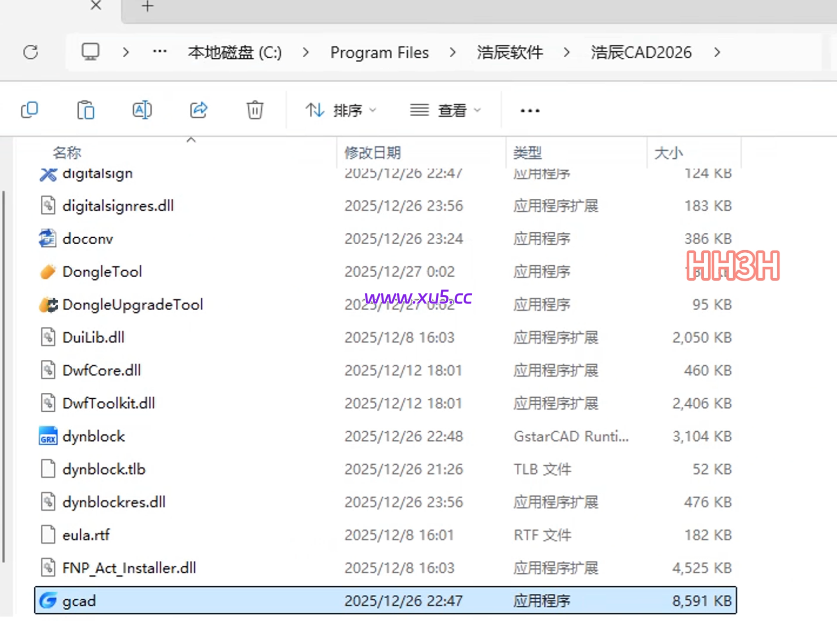Screen dimensions: 837x621
Task: Click the gcad application icon
Action: (x=48, y=600)
